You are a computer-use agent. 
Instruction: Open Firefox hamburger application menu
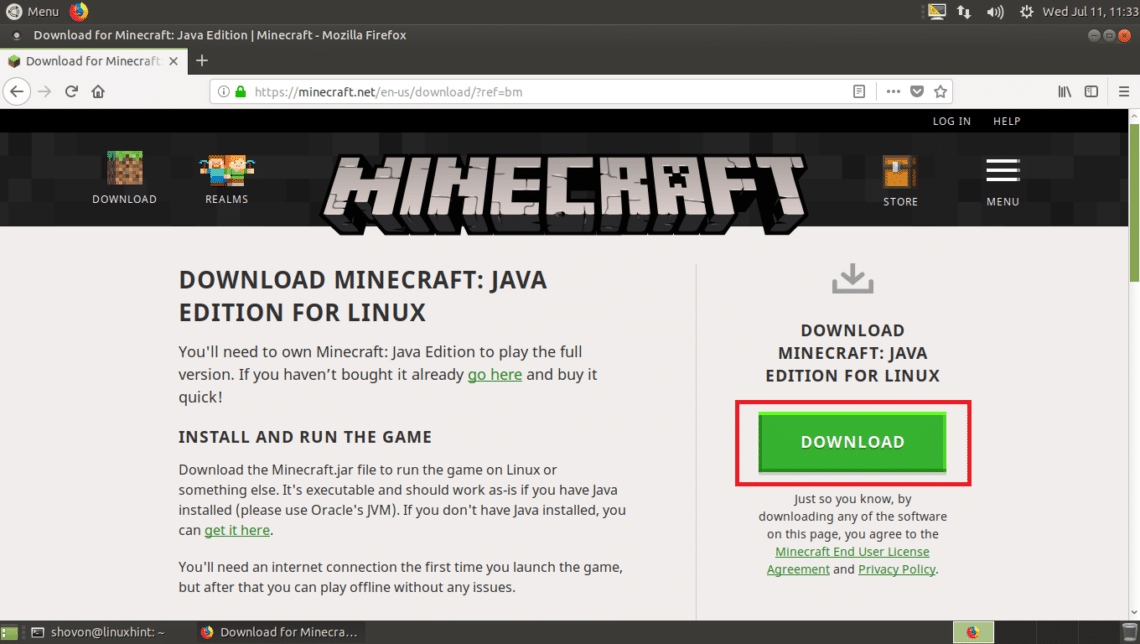[1124, 92]
